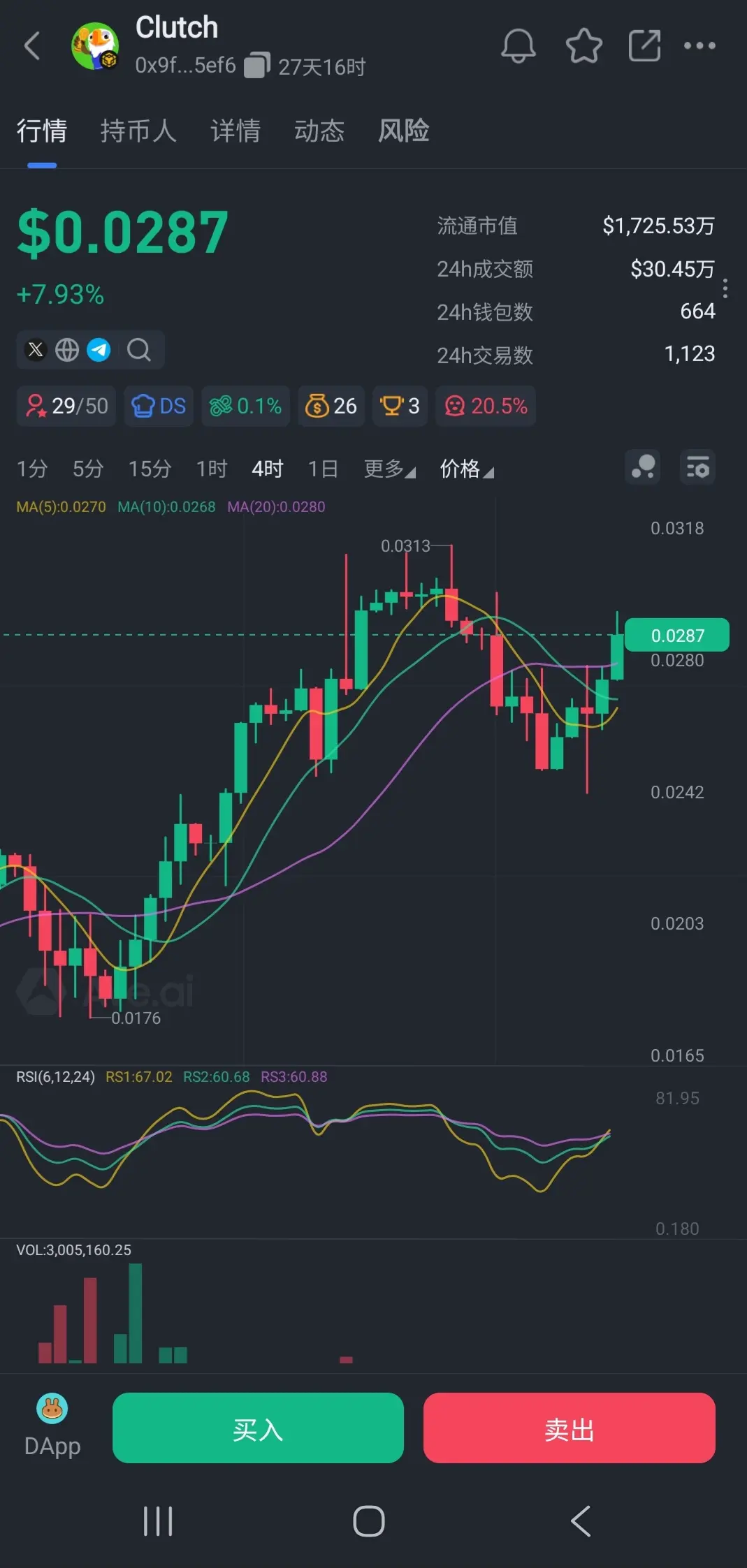This screenshot has width=747, height=1568.
Task: Tap the MA(5):0.0270 indicator label
Action: click(x=61, y=507)
